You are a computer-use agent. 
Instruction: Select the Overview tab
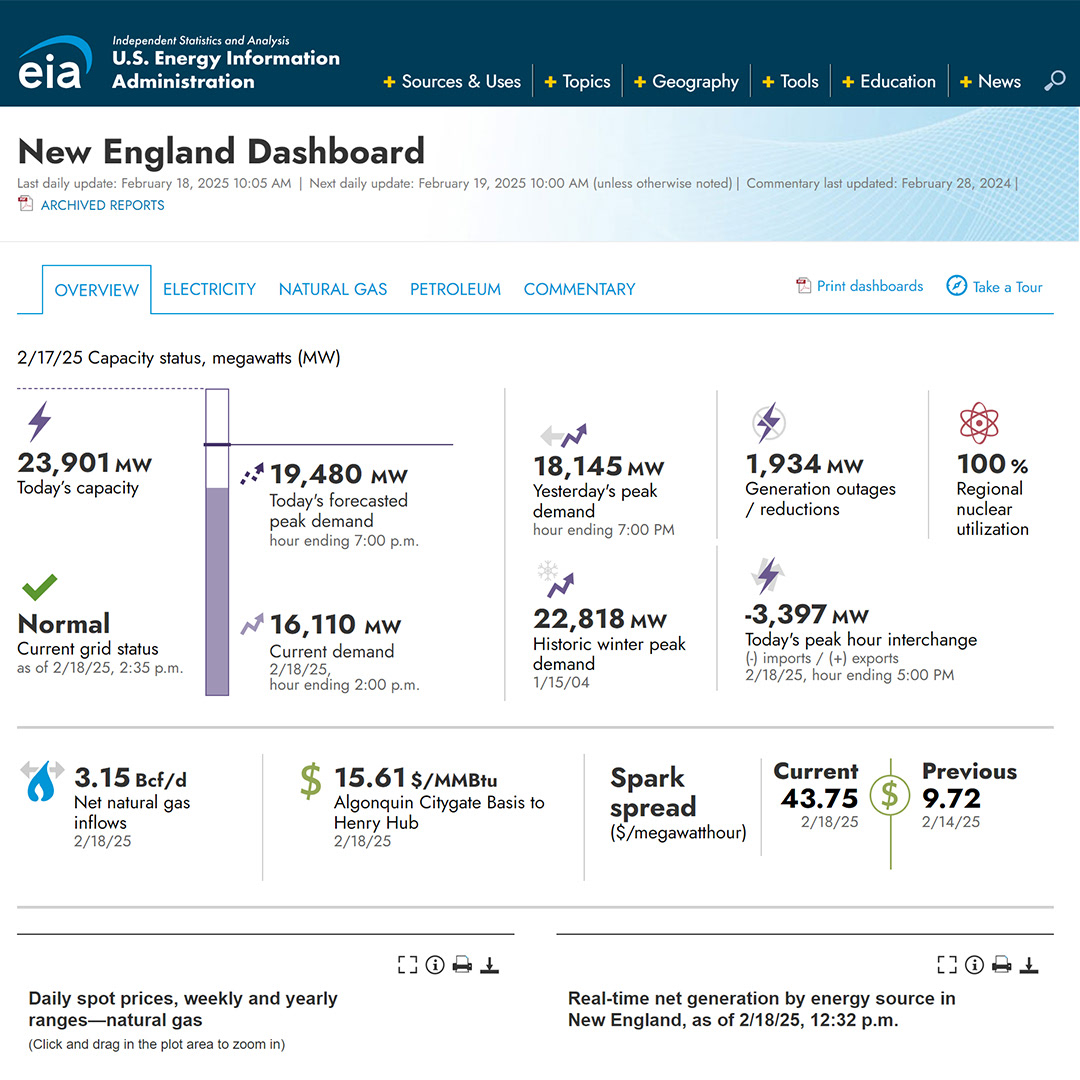(x=96, y=290)
